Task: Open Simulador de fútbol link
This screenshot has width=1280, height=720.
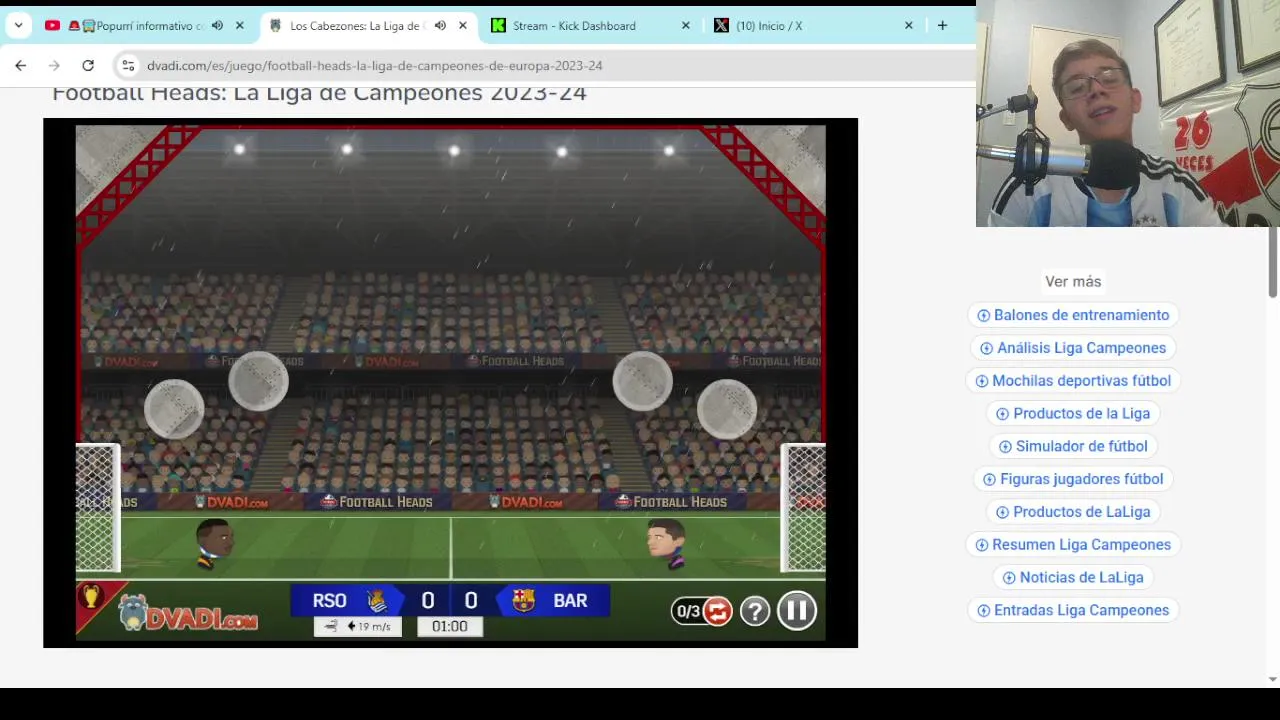Action: [1073, 446]
